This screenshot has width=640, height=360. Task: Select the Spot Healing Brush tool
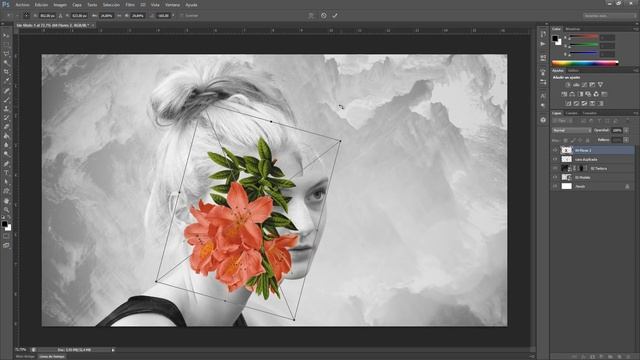[6, 90]
